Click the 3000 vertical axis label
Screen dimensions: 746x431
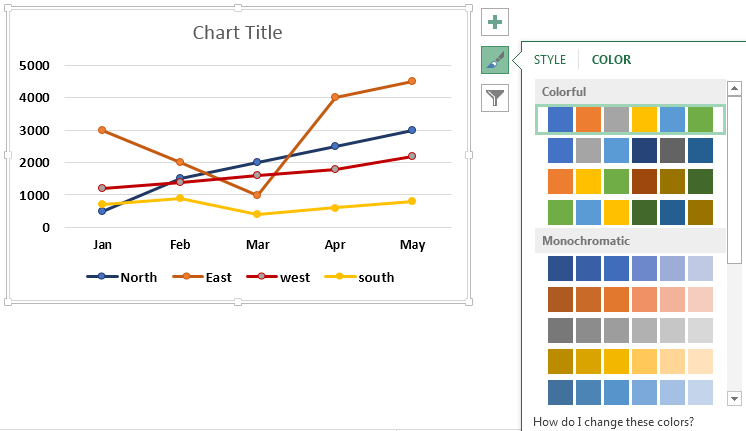[x=34, y=130]
